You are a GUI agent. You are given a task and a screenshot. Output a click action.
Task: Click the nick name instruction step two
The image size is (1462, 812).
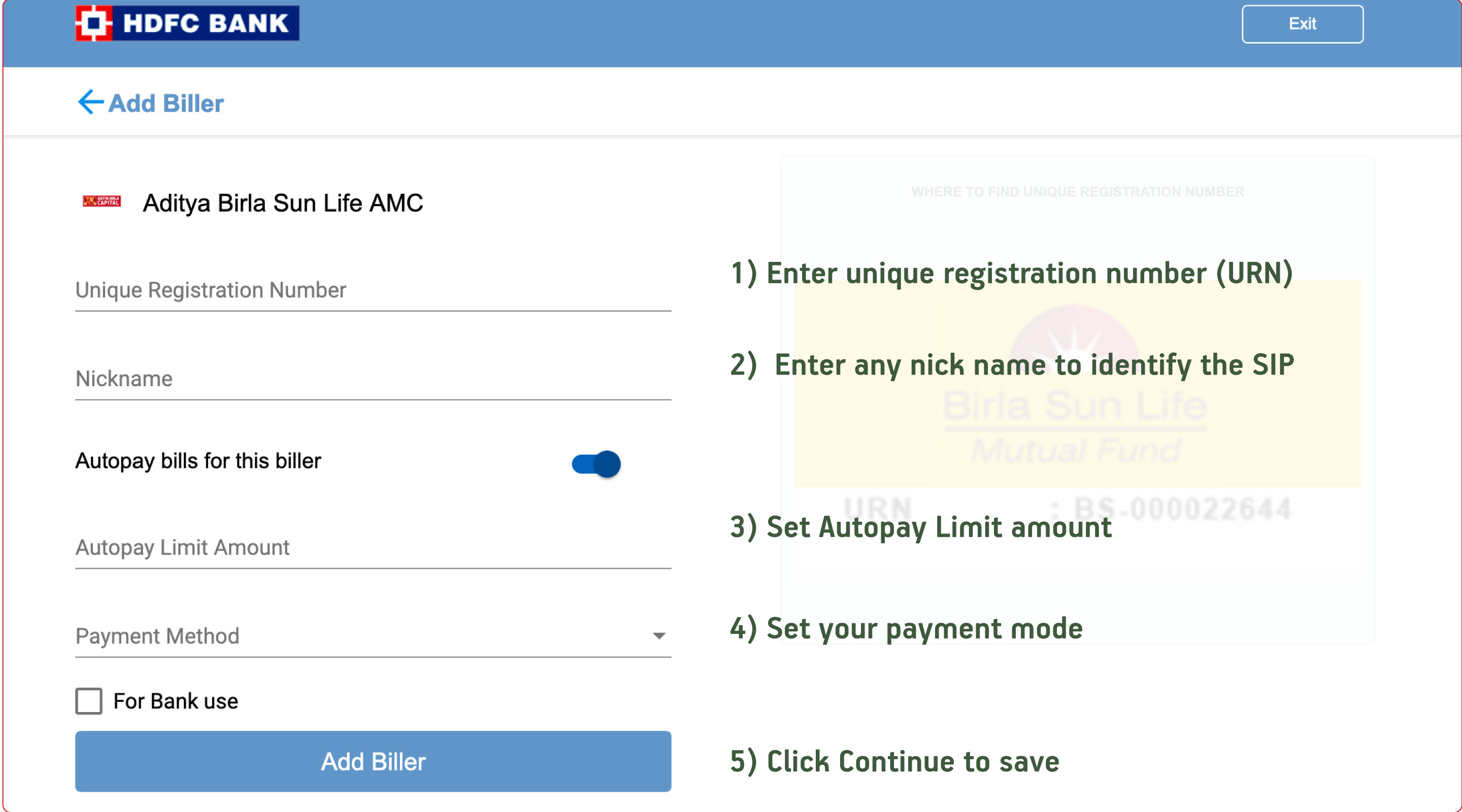click(x=1011, y=365)
